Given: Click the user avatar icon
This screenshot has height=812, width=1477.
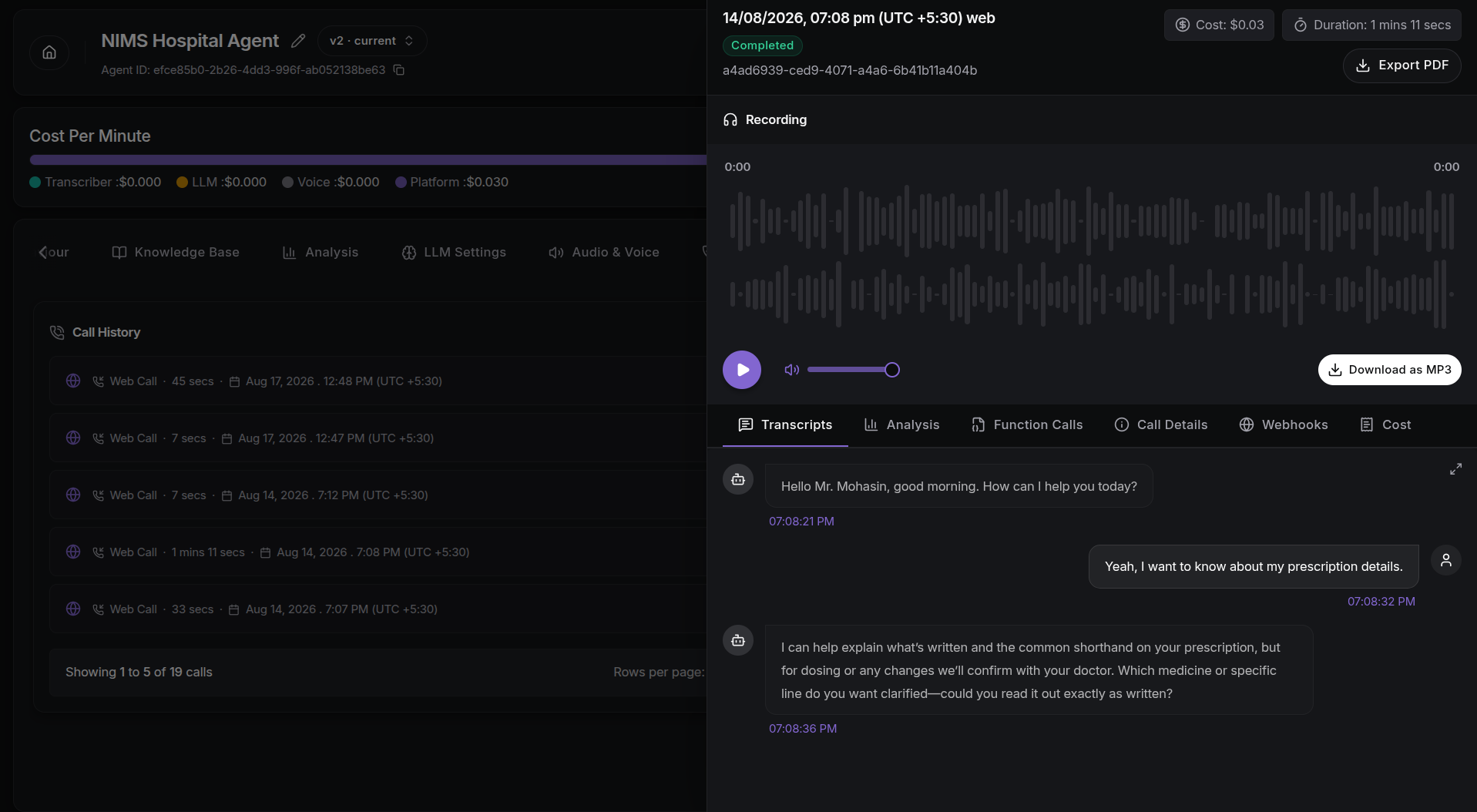Looking at the screenshot, I should [1446, 560].
